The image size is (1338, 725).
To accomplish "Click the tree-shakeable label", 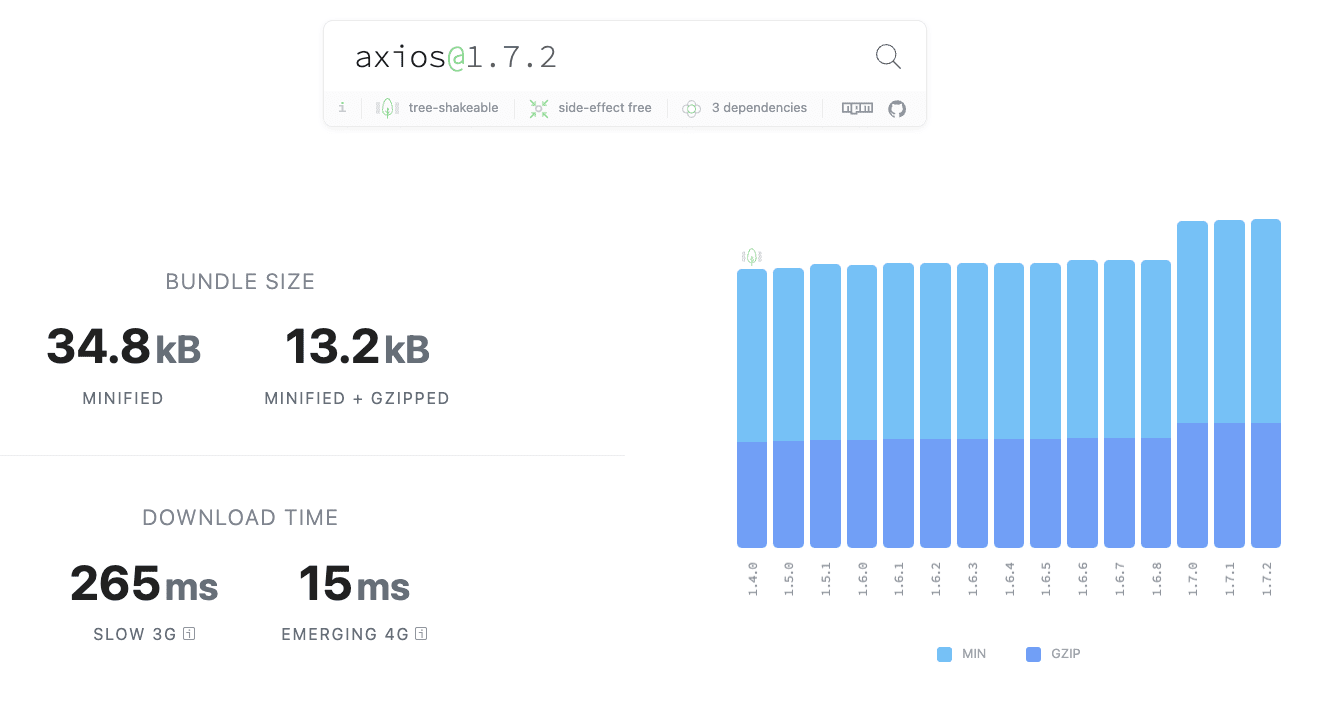I will click(453, 108).
